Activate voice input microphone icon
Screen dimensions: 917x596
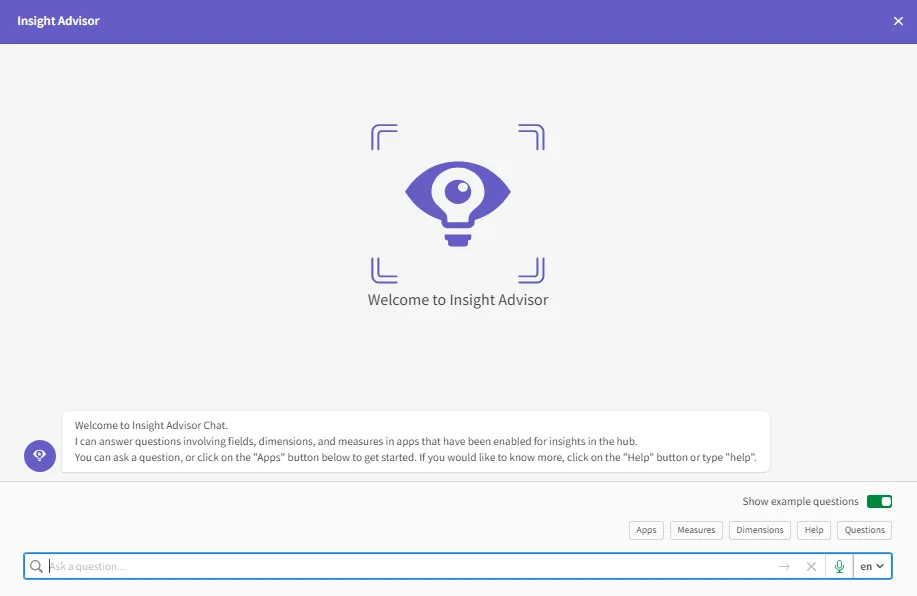tap(839, 566)
